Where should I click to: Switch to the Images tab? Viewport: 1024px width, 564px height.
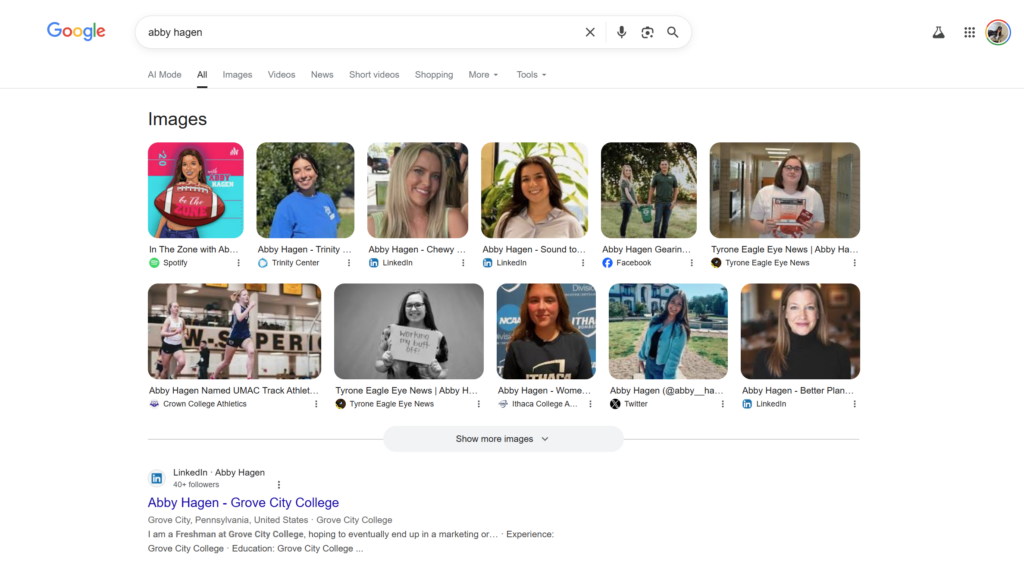[237, 75]
